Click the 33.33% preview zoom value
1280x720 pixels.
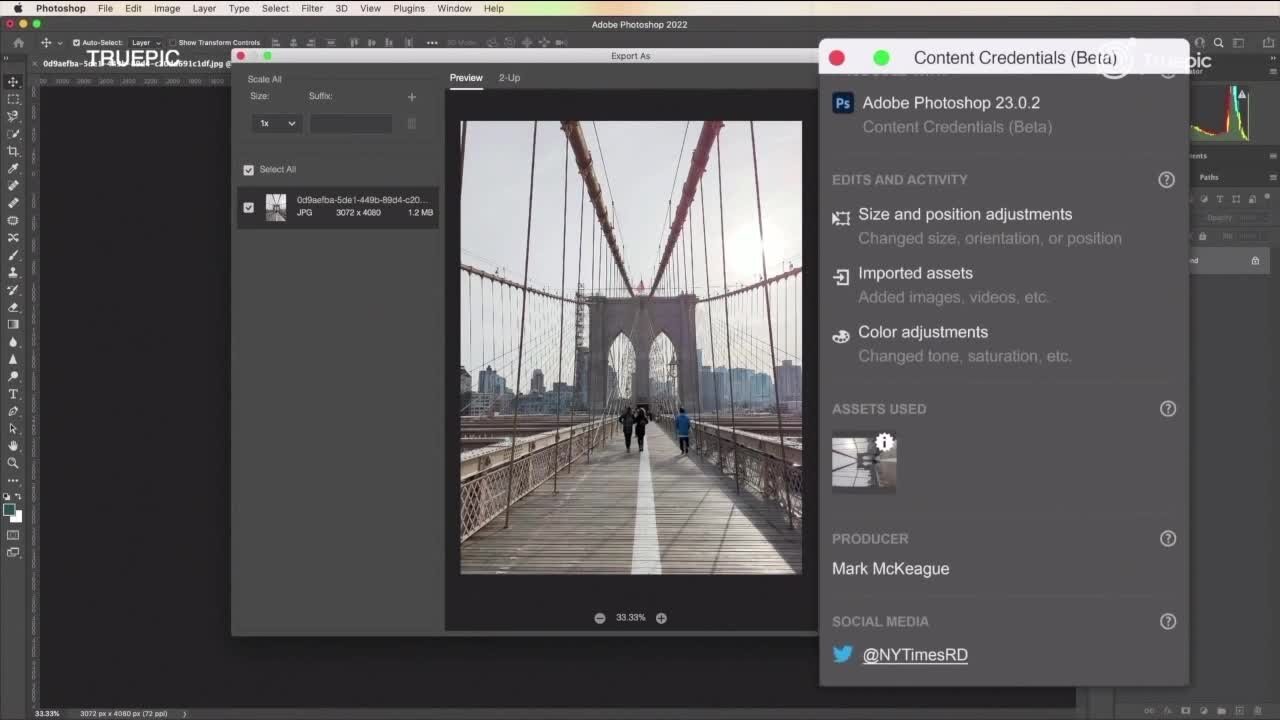(631, 618)
